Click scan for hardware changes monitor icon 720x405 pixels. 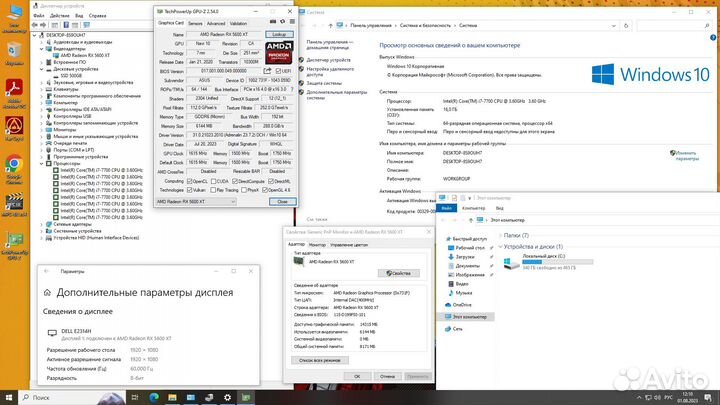click(x=86, y=25)
